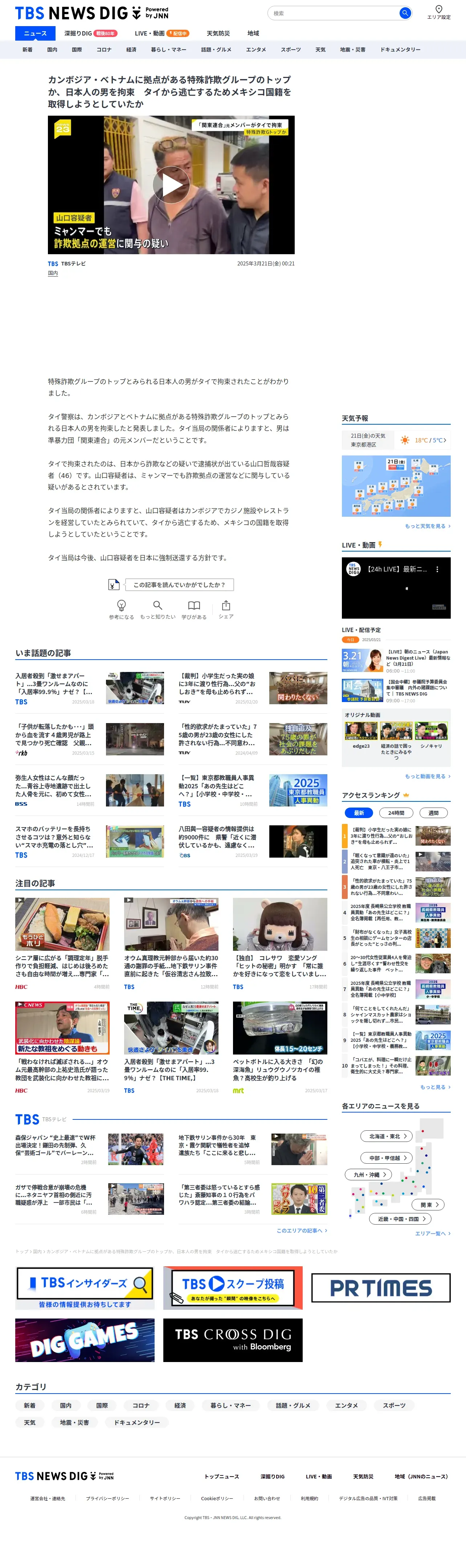Expand 関東 area news
Screen dimensions: 466x1568
pos(428,1204)
